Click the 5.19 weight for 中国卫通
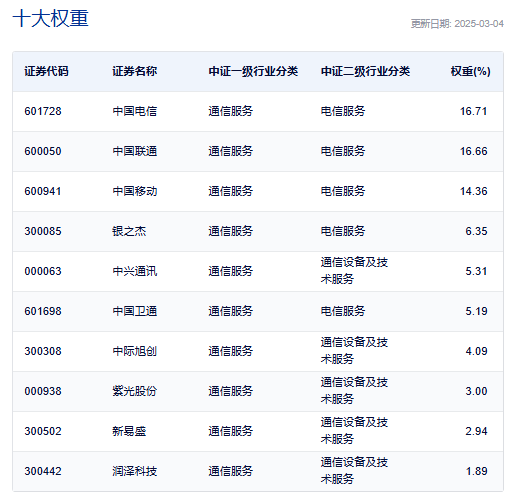This screenshot has width=518, height=502. coord(476,311)
